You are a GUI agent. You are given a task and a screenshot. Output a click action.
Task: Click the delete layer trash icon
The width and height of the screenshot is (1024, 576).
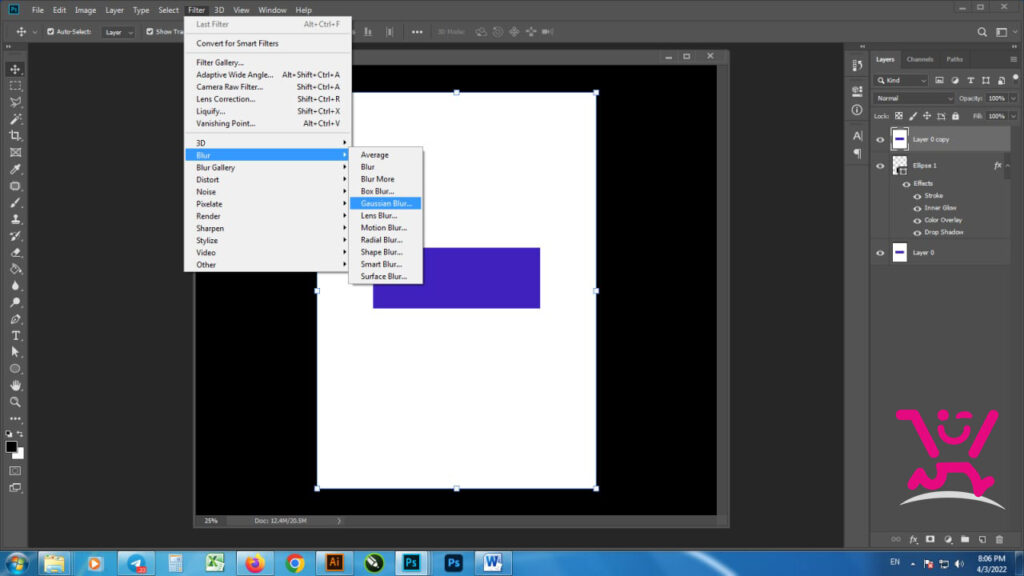coord(999,539)
